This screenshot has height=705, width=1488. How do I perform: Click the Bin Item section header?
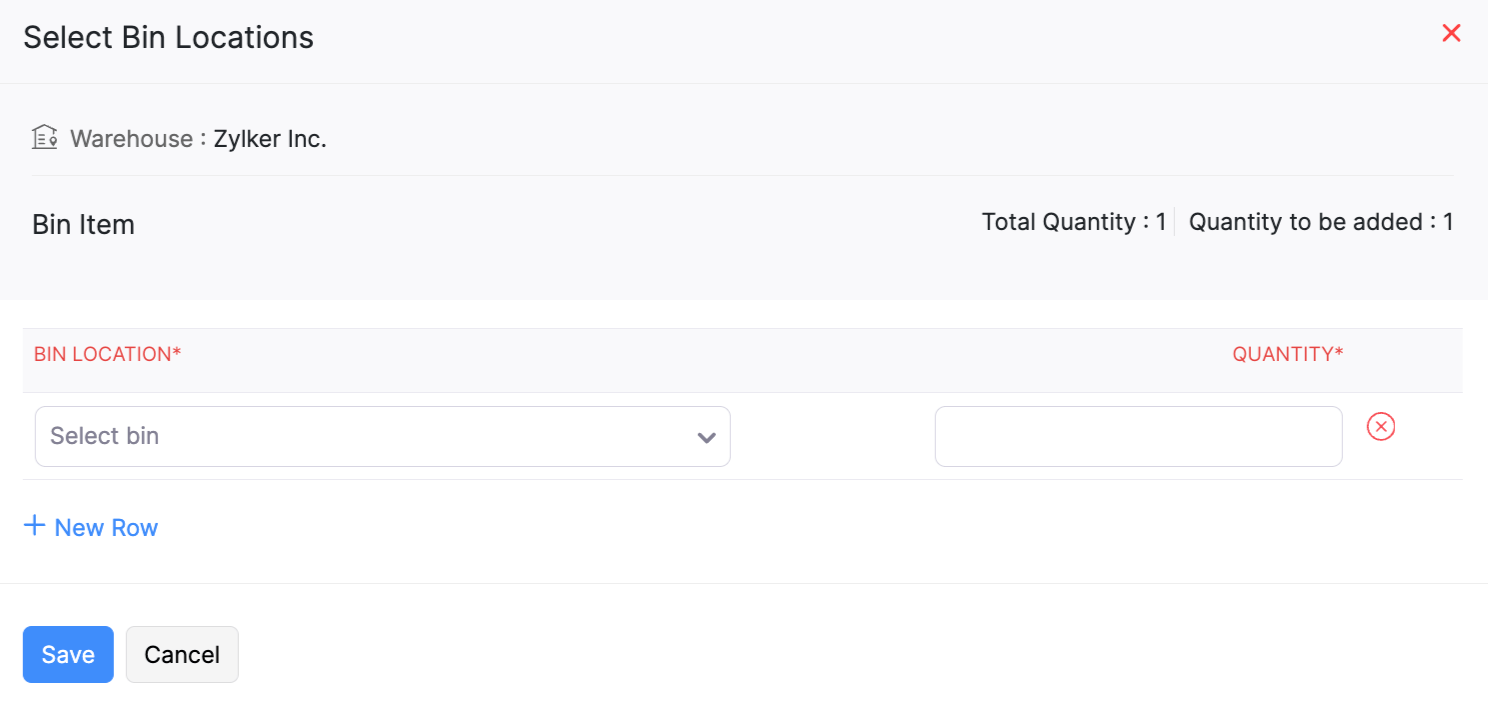coord(83,224)
